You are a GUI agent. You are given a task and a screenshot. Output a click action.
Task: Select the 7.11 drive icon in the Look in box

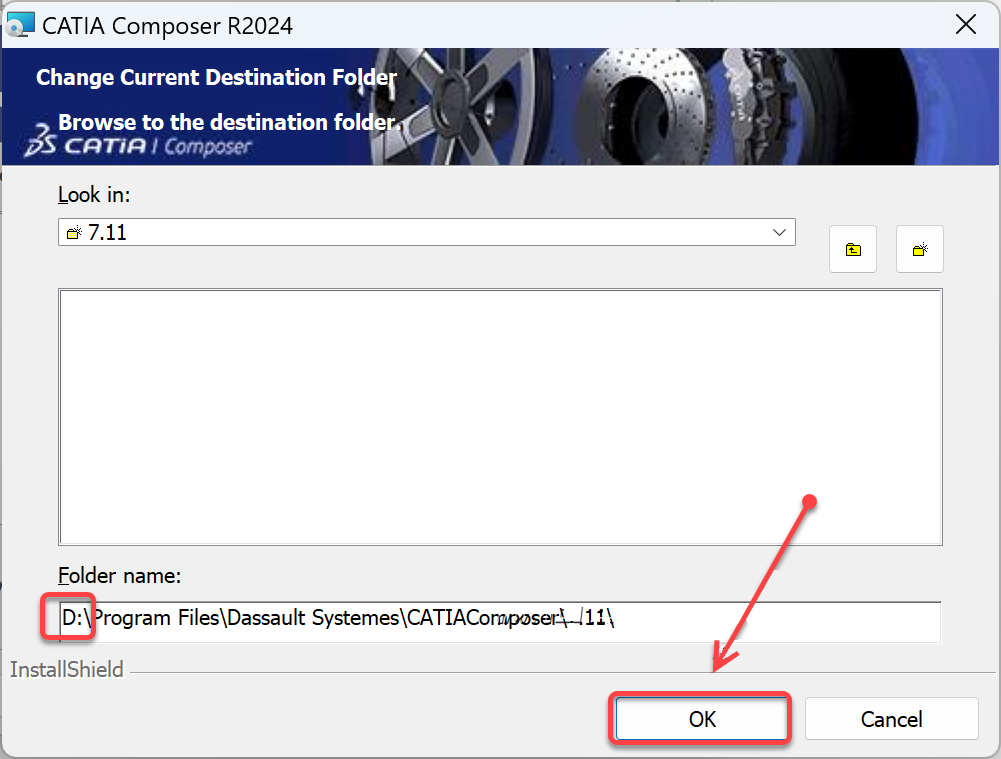(73, 231)
